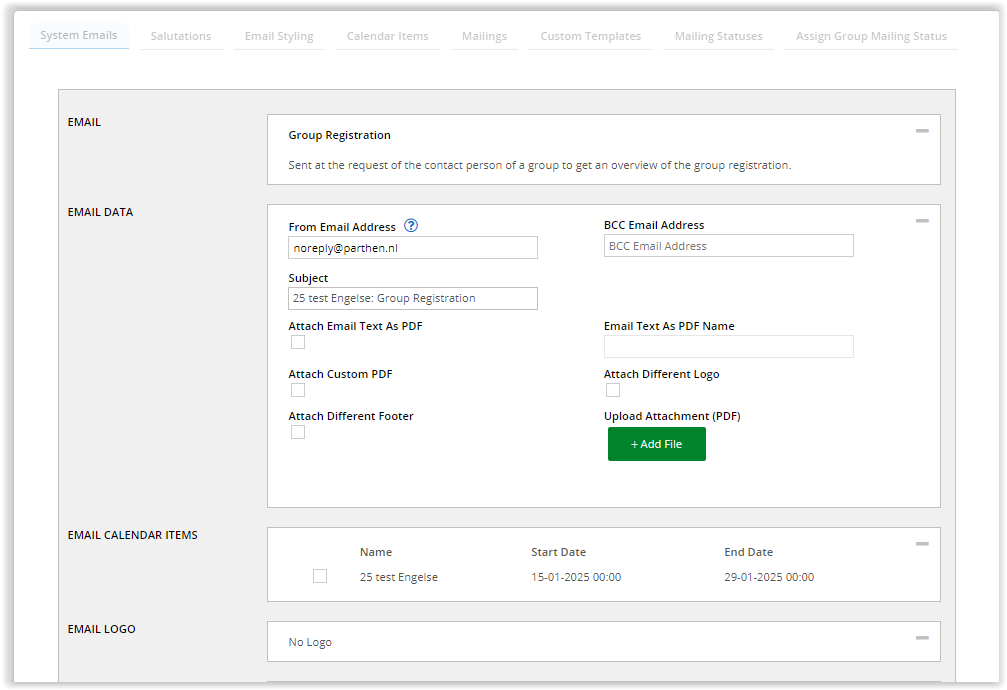
Task: Focus the From Email Address field
Action: point(413,248)
